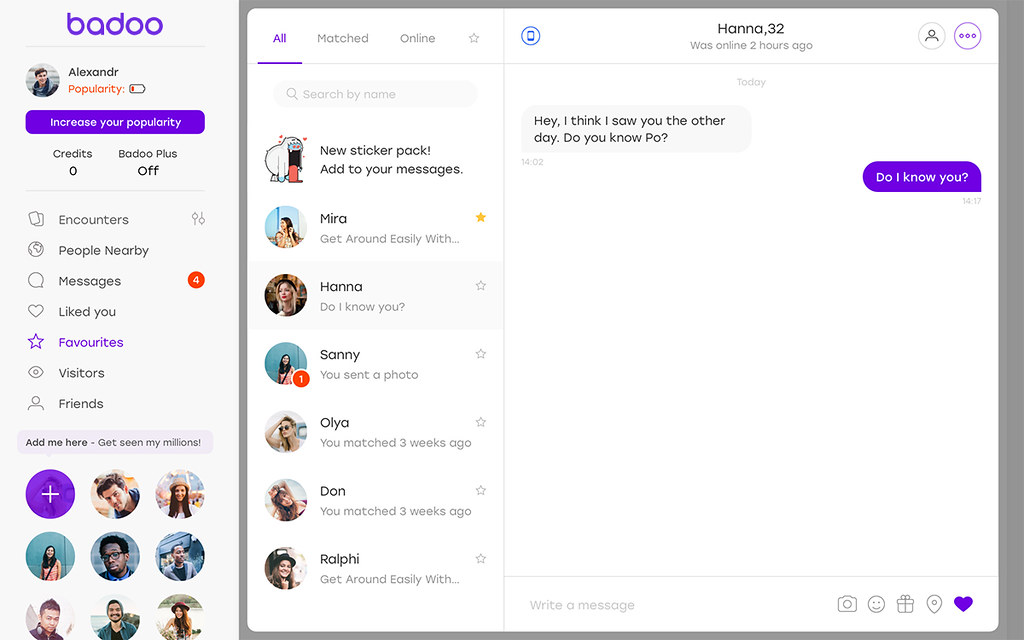Open the Friends person icon

pyautogui.click(x=36, y=403)
